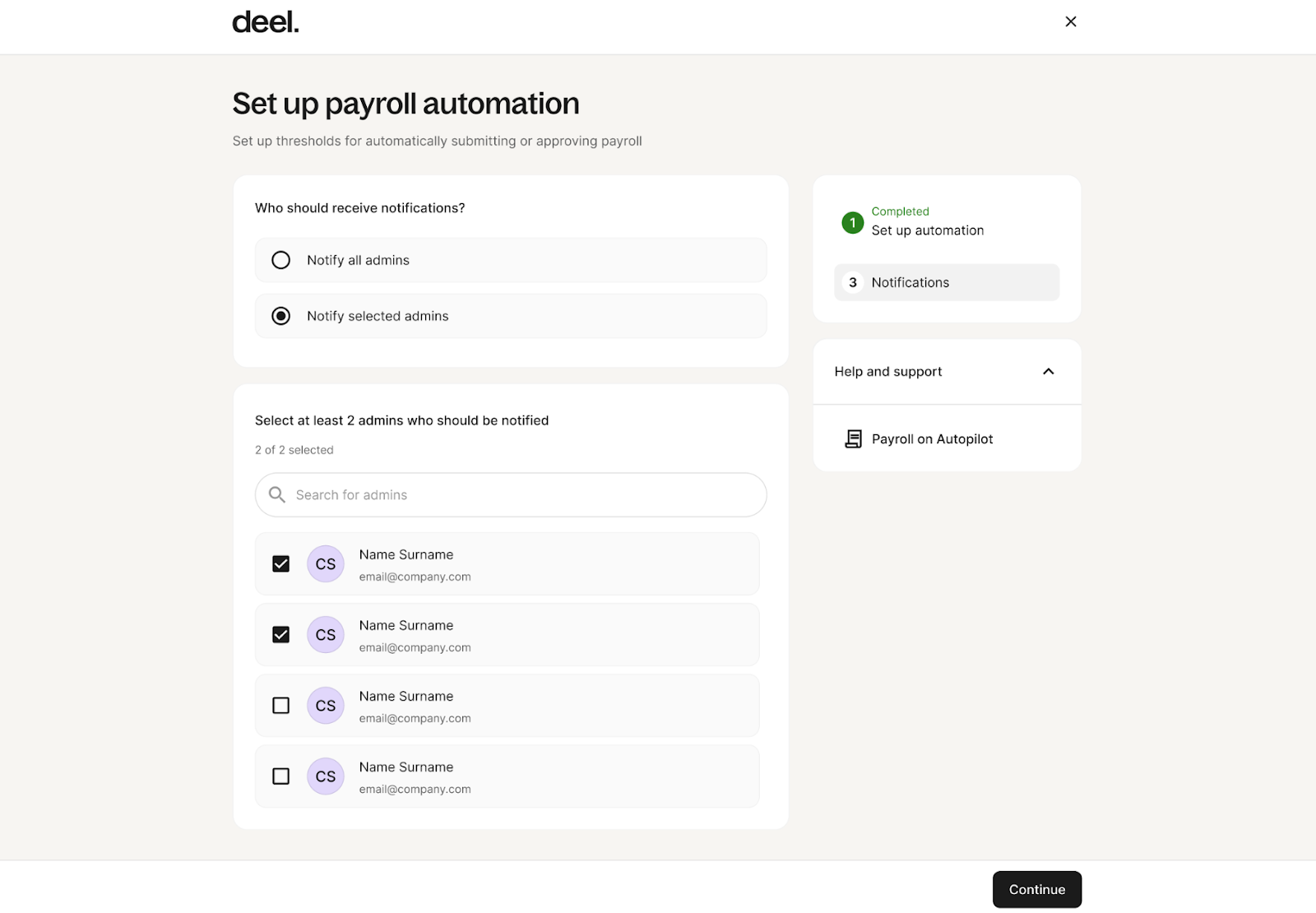Uncheck the second admin checkbox
The image size is (1316, 913).
(281, 635)
